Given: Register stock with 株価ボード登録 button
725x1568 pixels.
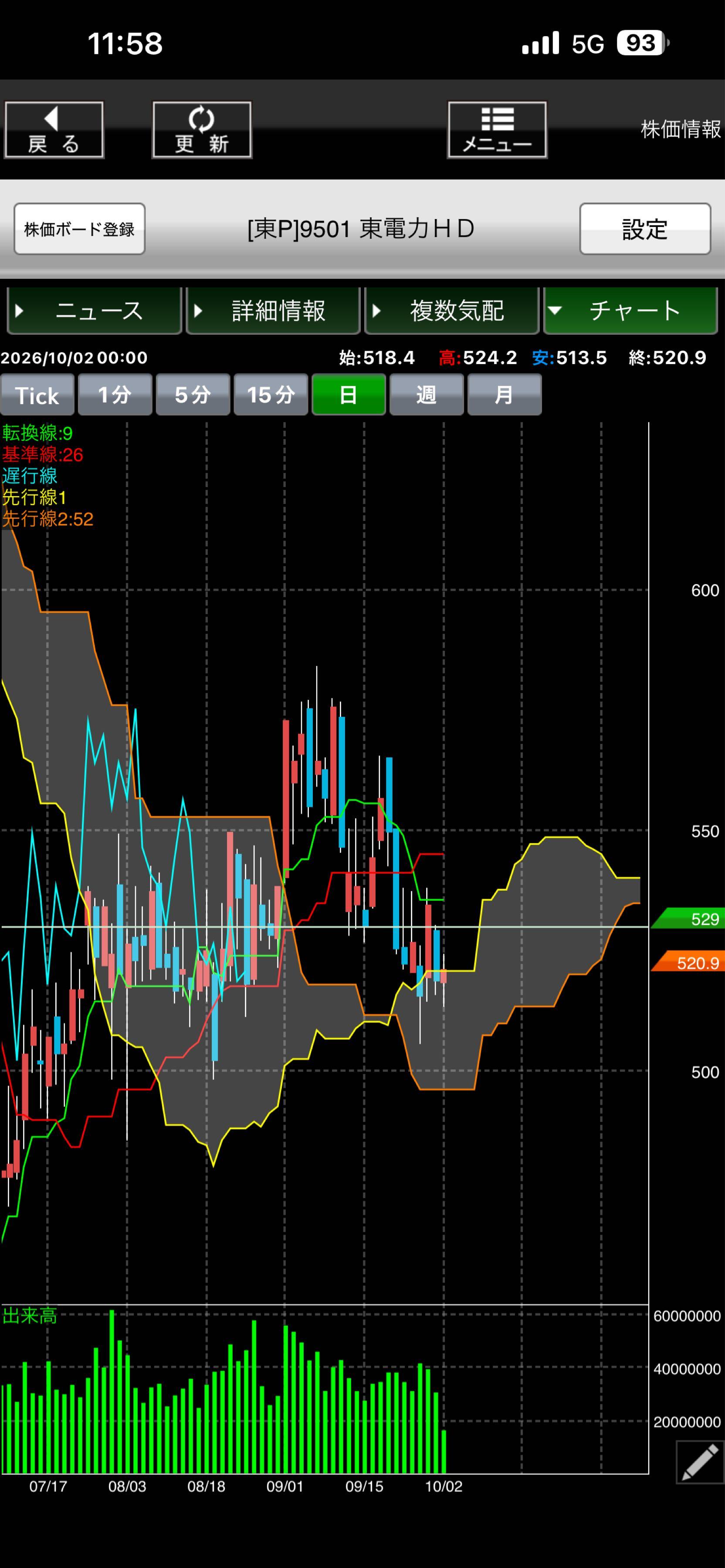Looking at the screenshot, I should (x=79, y=229).
